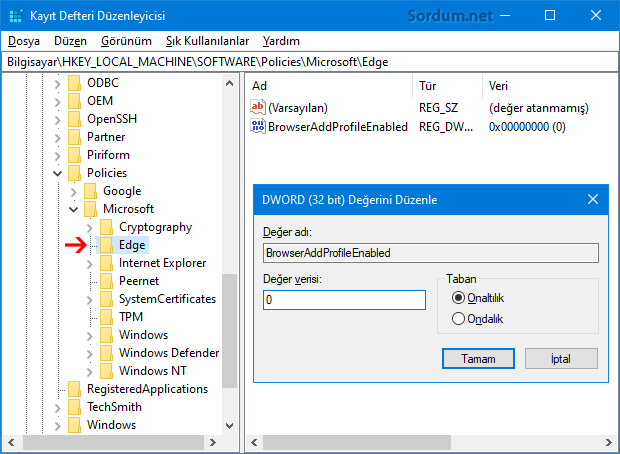The height and width of the screenshot is (454, 620).
Task: Click the Değer verisi input field
Action: tap(344, 300)
